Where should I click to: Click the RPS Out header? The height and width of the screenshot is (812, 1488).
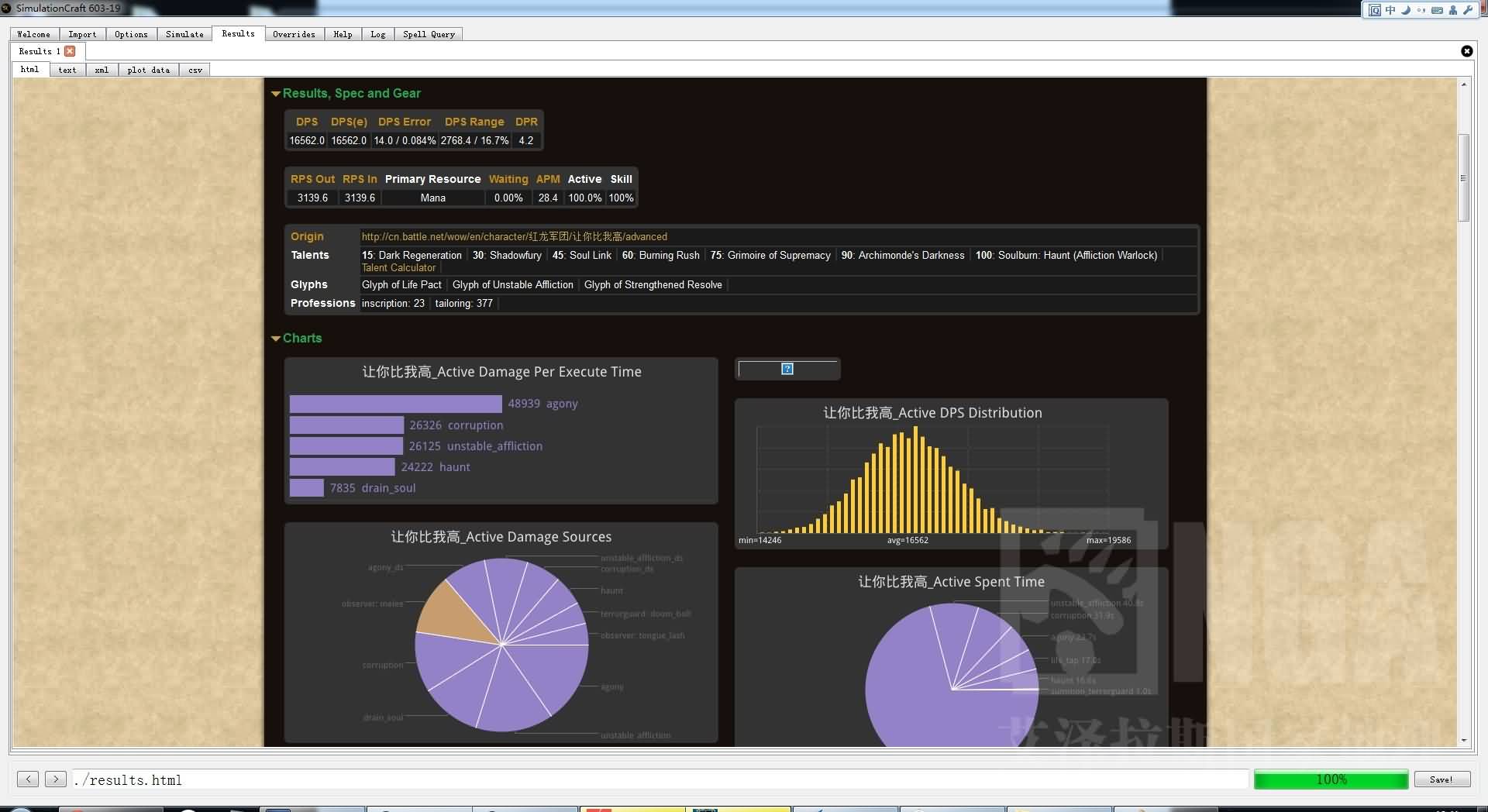point(312,179)
